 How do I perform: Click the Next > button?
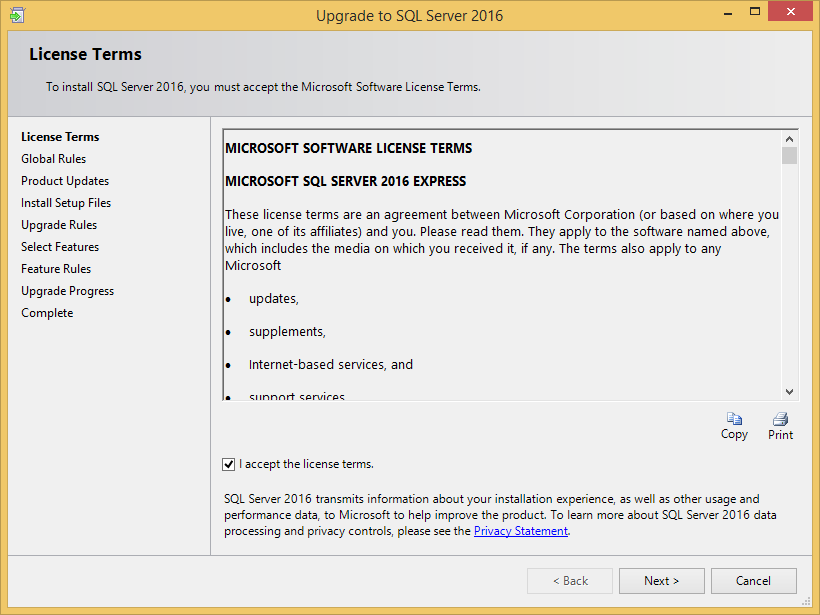coord(662,581)
